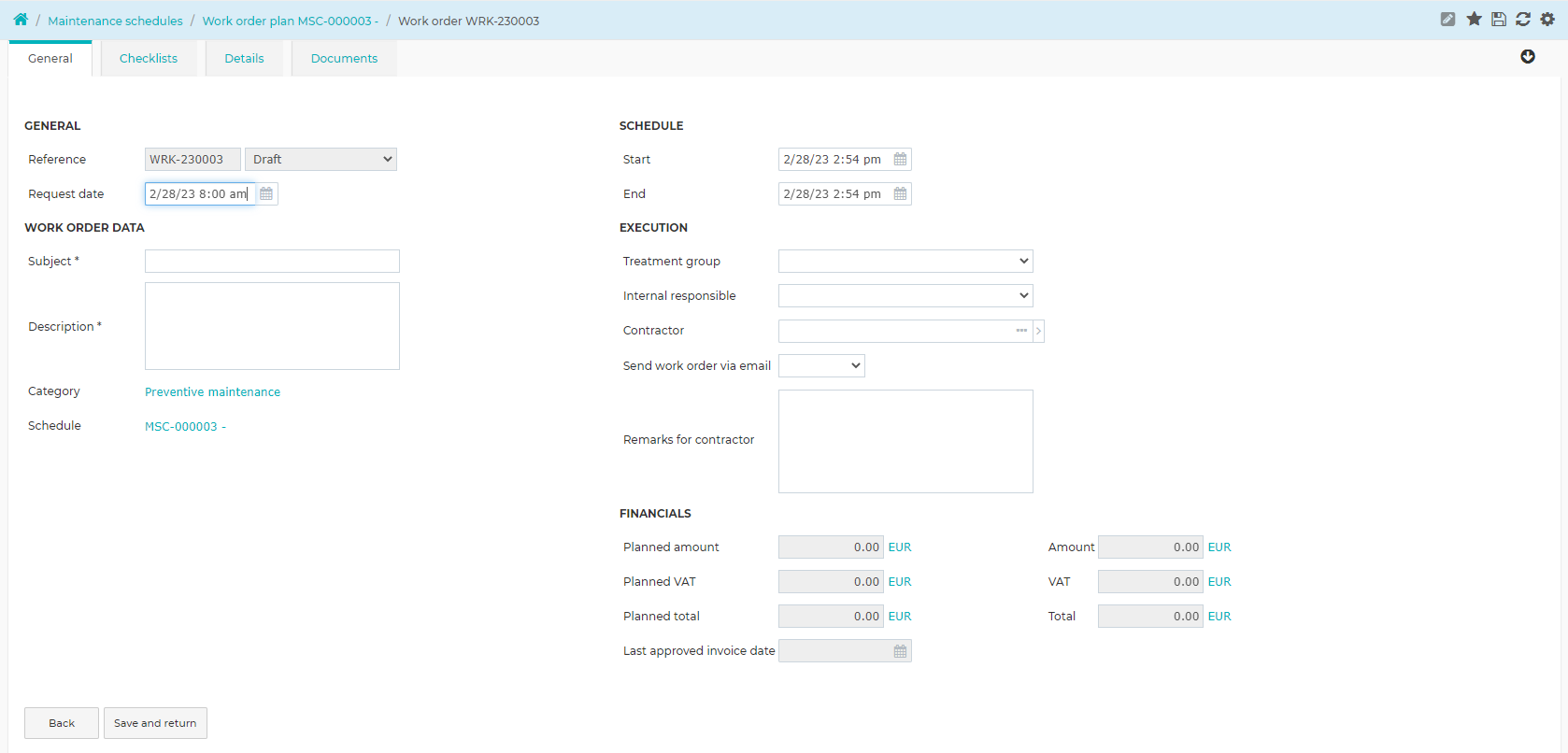Save the work order with floppy icon
1568x753 pixels.
click(1499, 19)
